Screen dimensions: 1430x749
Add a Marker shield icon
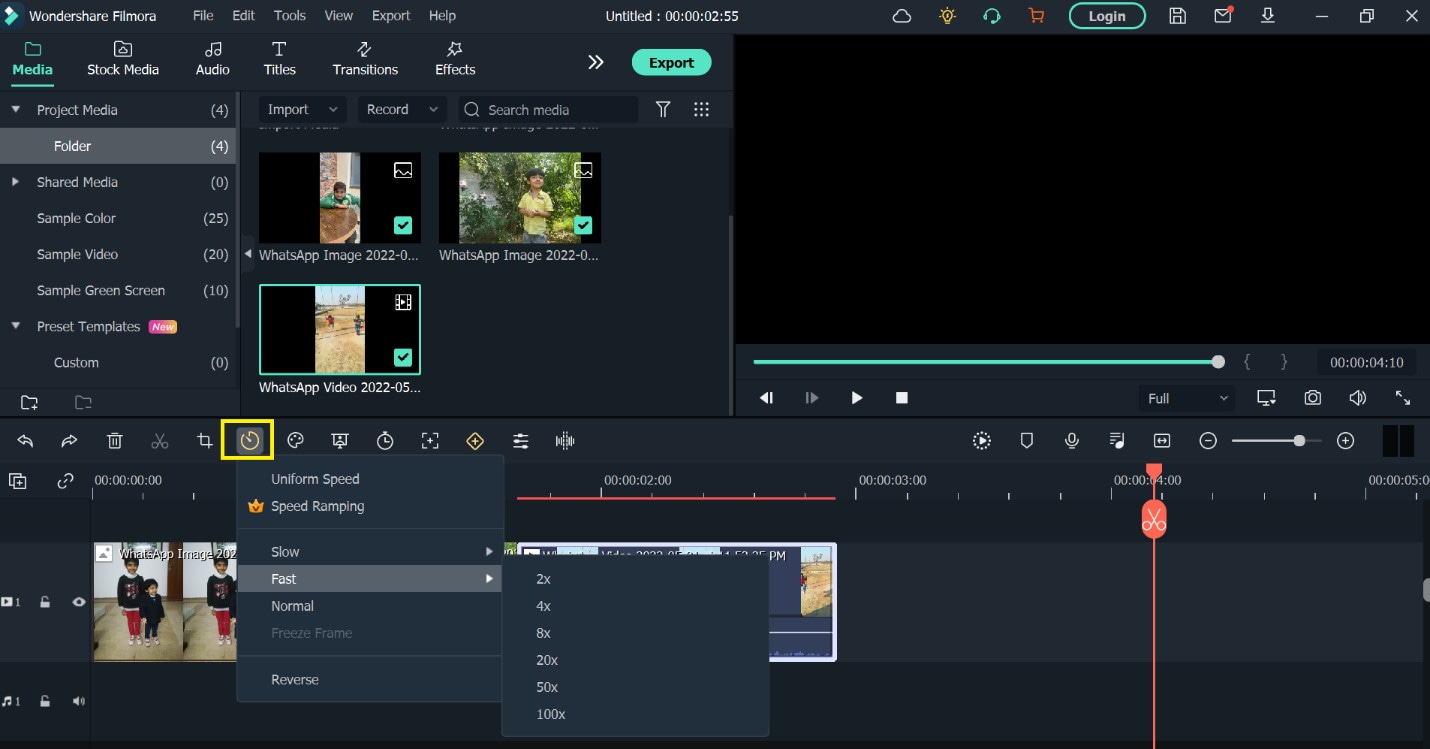(x=1027, y=441)
